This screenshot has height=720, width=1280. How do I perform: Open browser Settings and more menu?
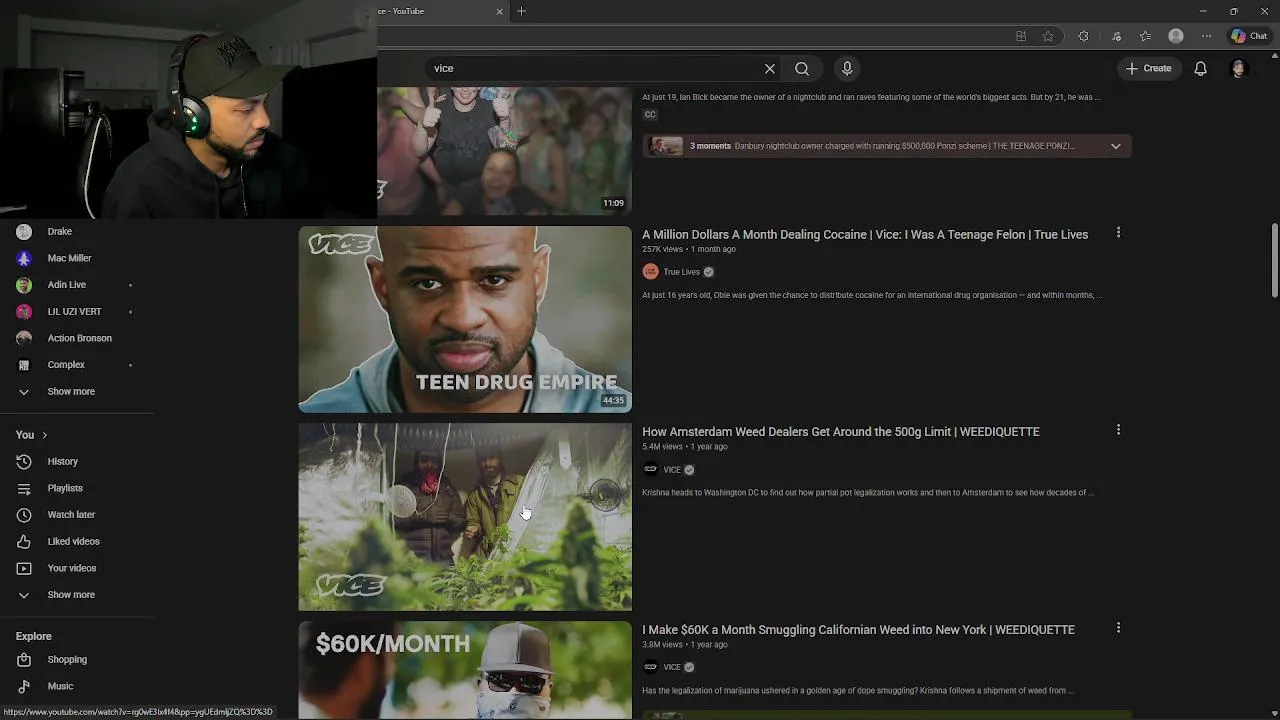[x=1207, y=36]
